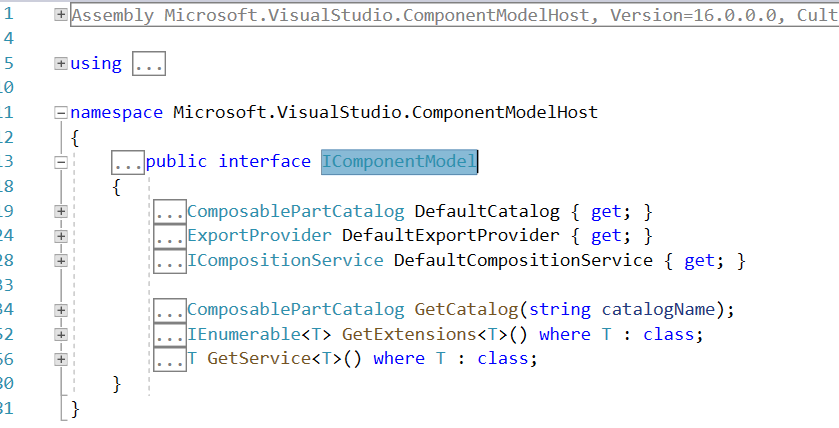Expand the DefaultCatalog property comment region
Viewport: 839px width, 428px height.
point(61,211)
